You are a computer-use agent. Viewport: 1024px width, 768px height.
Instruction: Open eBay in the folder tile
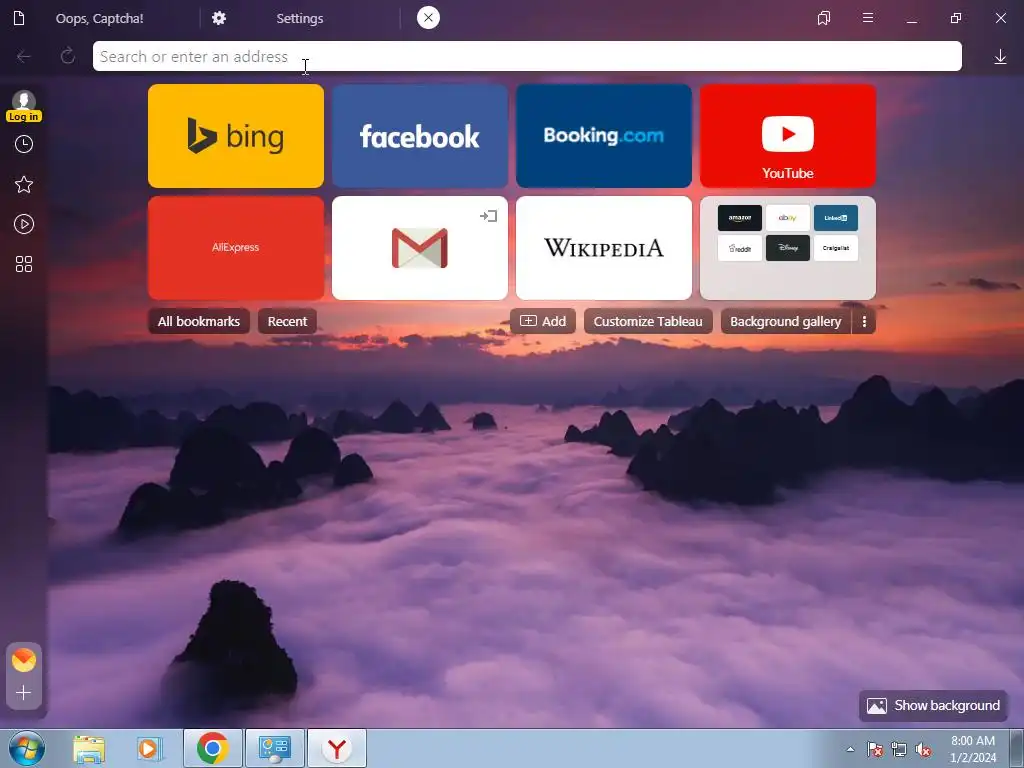788,218
